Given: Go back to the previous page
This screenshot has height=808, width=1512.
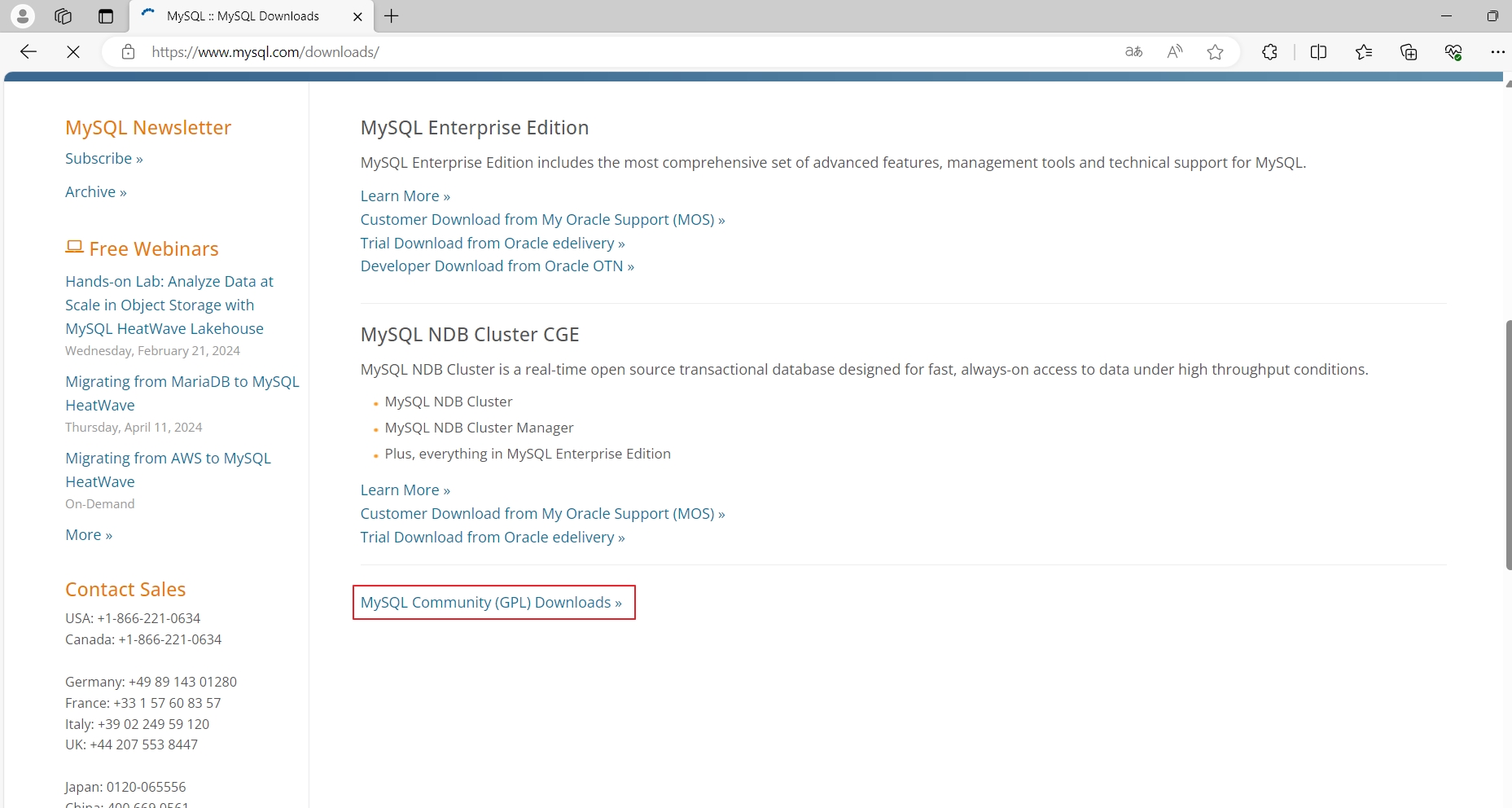Looking at the screenshot, I should tap(28, 52).
